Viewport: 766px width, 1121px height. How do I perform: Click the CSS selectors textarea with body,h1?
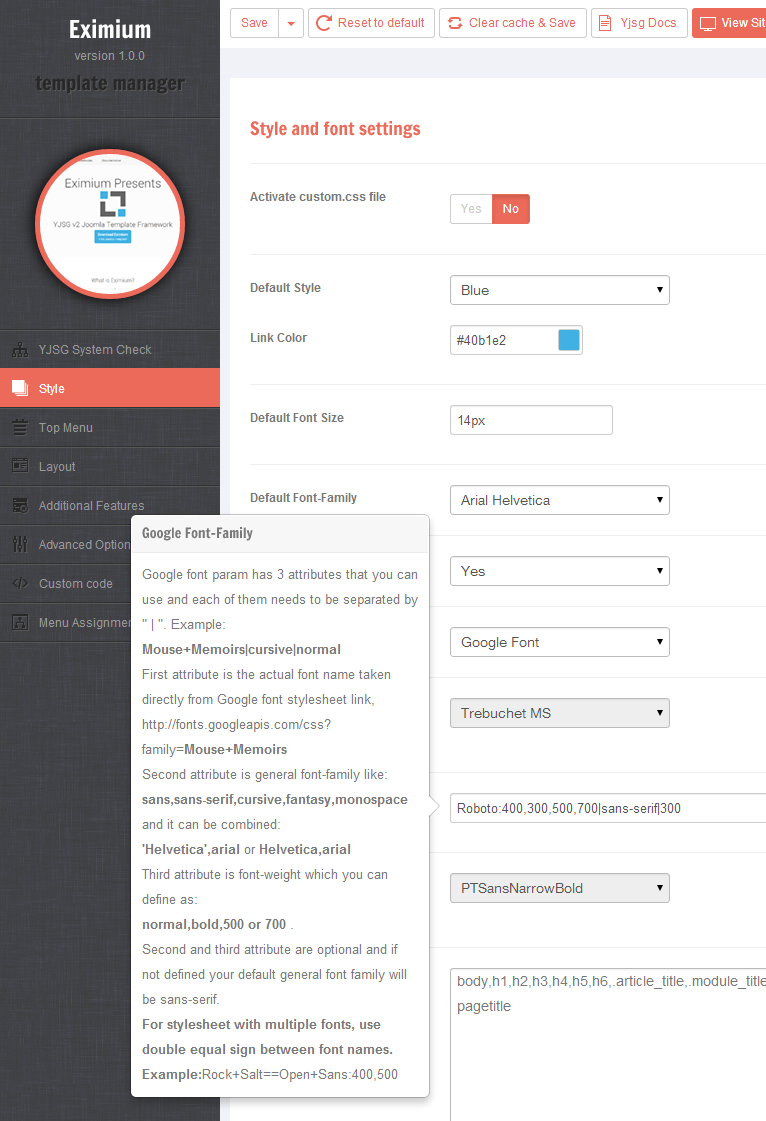point(608,1044)
